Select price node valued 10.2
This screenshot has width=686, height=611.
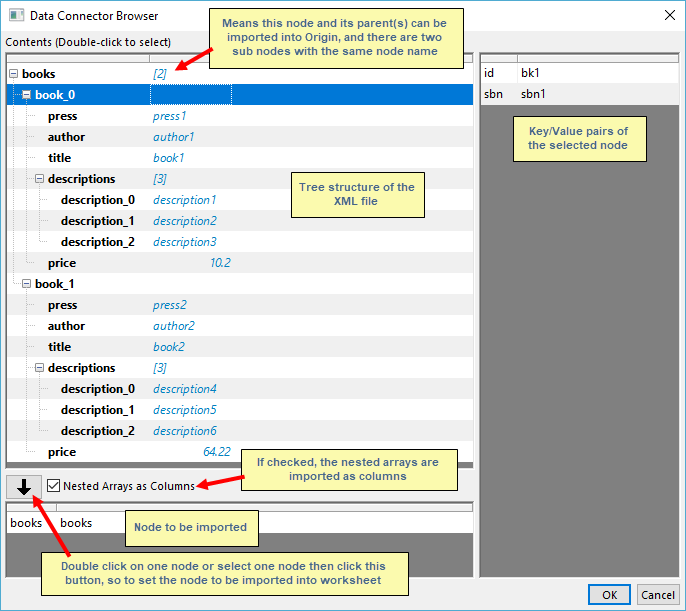240,263
